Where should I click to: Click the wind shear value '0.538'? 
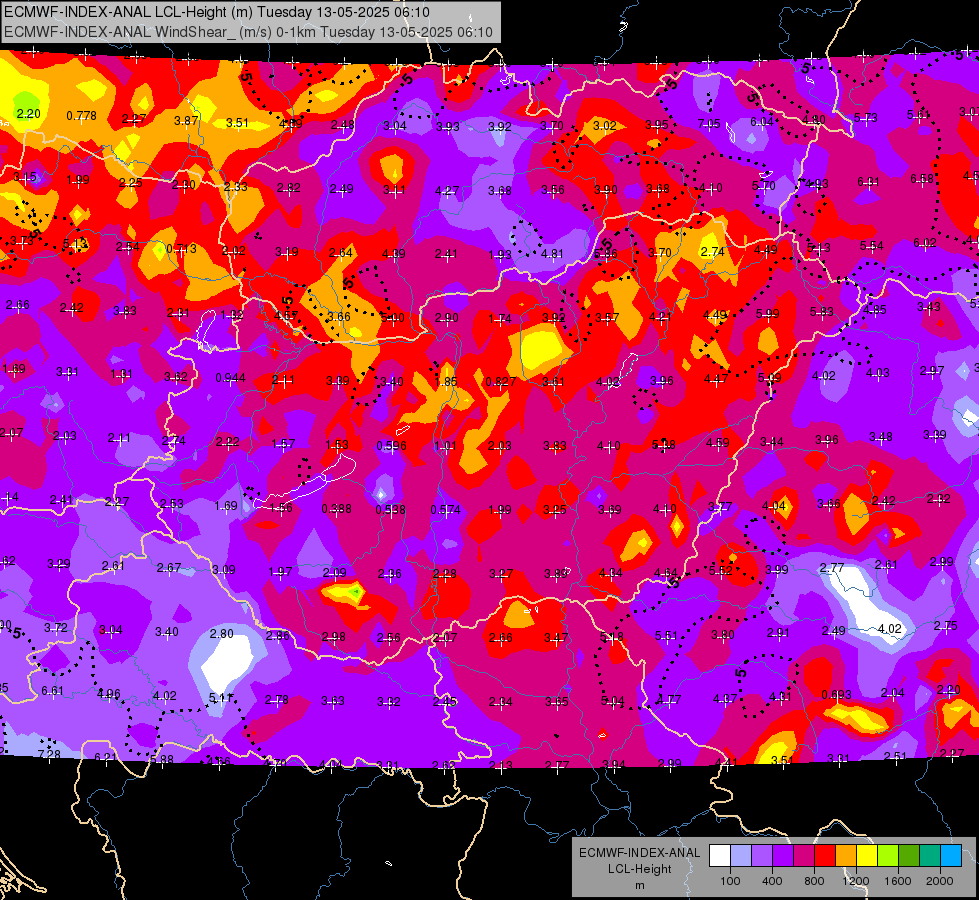pyautogui.click(x=391, y=510)
